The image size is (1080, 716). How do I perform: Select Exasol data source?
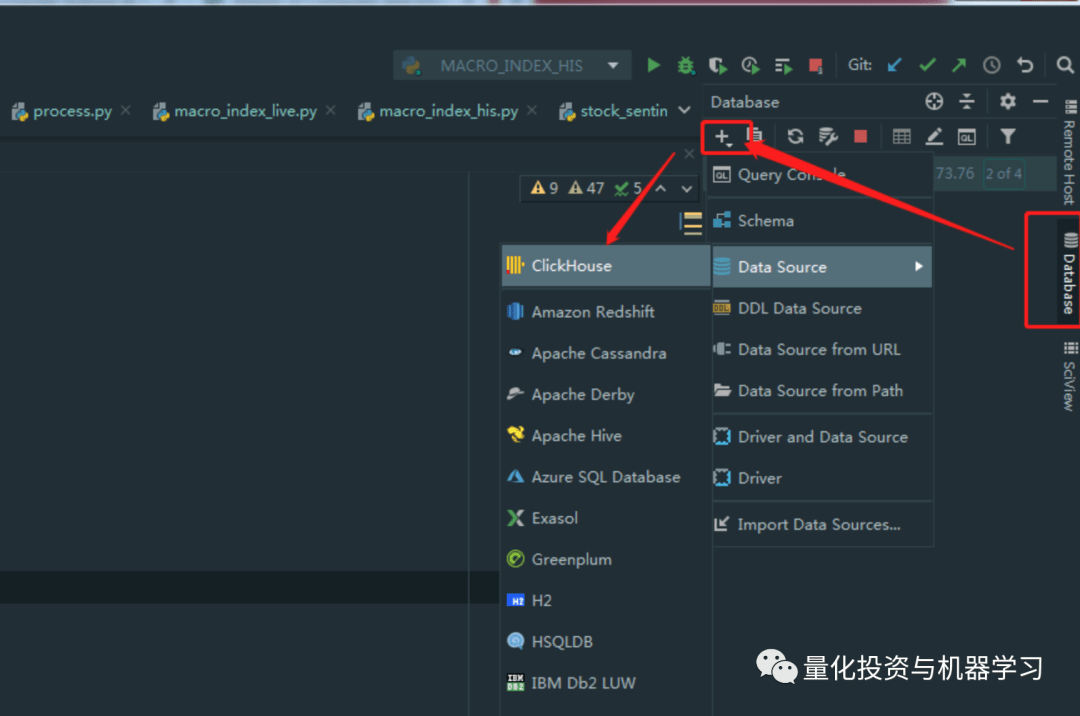pyautogui.click(x=606, y=518)
